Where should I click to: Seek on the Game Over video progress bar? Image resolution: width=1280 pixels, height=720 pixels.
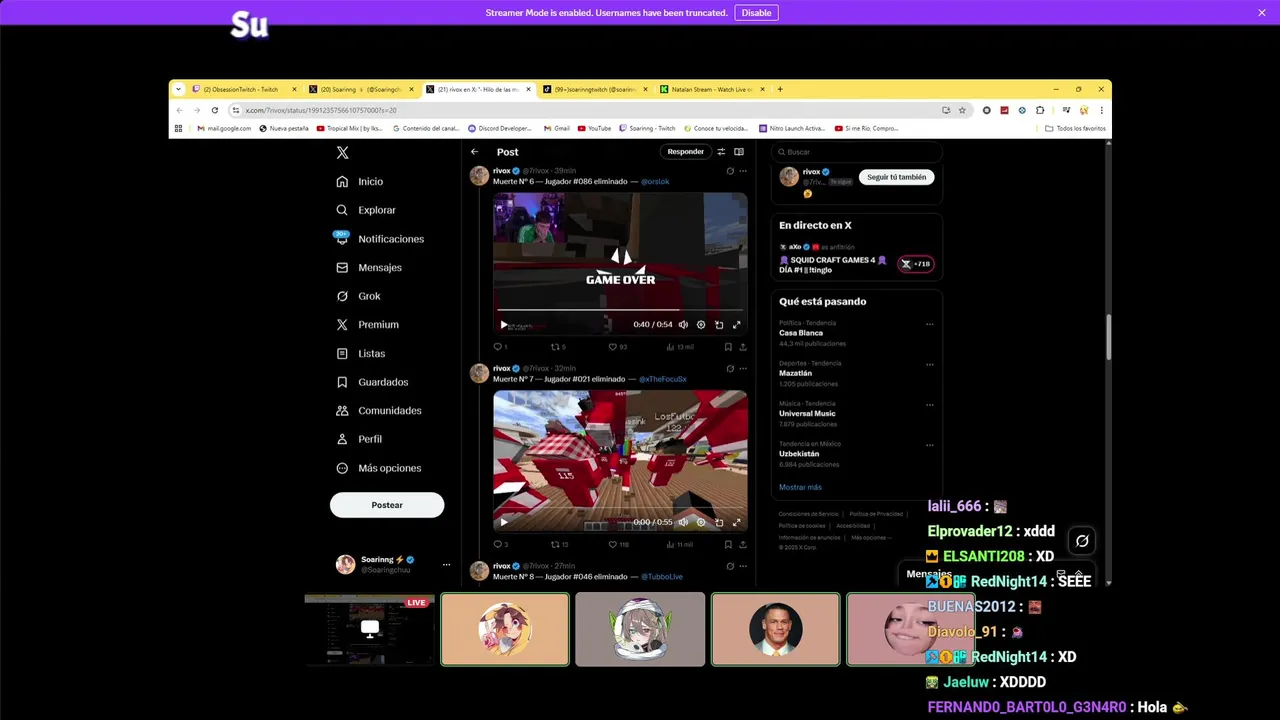[x=620, y=310]
